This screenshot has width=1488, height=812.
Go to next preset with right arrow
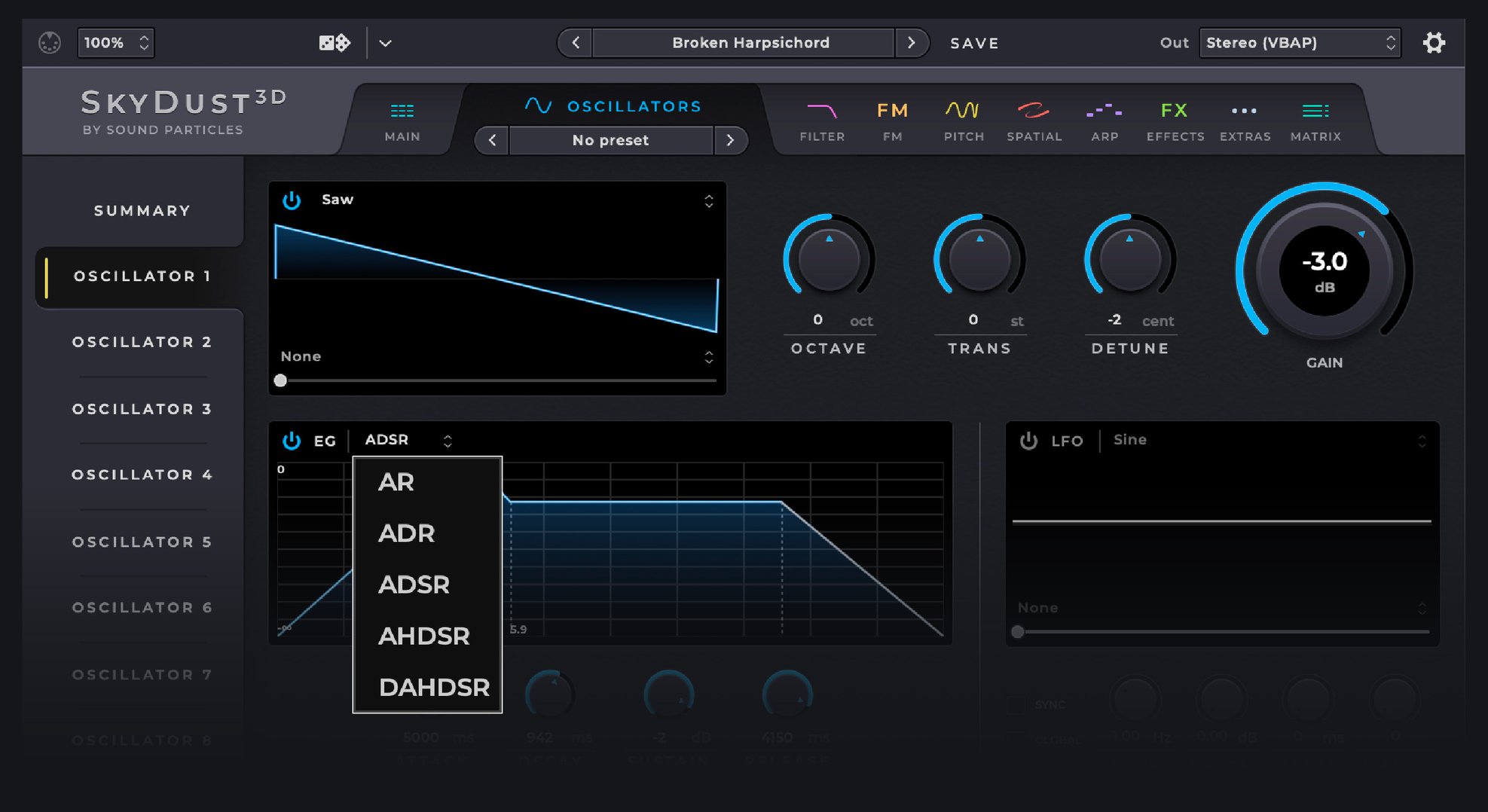913,43
